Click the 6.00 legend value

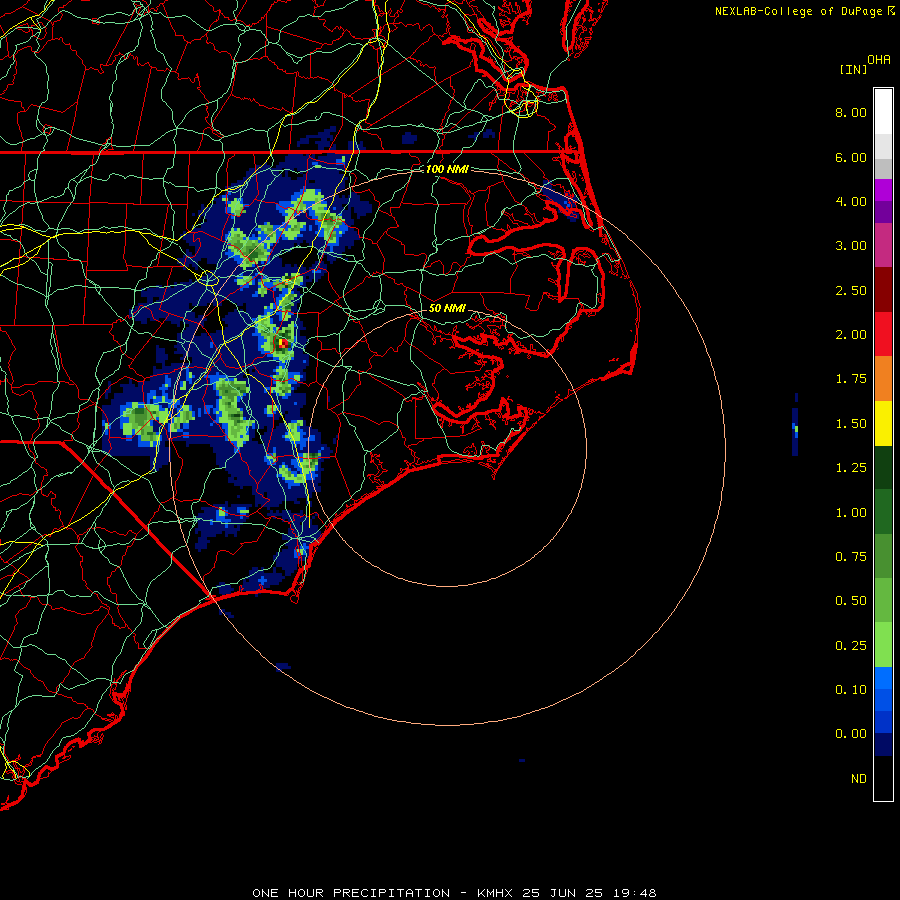point(851,157)
